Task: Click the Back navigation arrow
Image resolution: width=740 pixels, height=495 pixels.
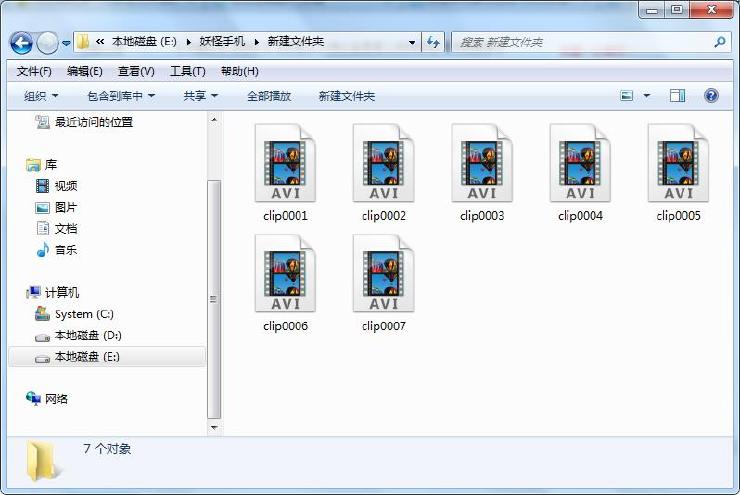Action: click(x=21, y=43)
